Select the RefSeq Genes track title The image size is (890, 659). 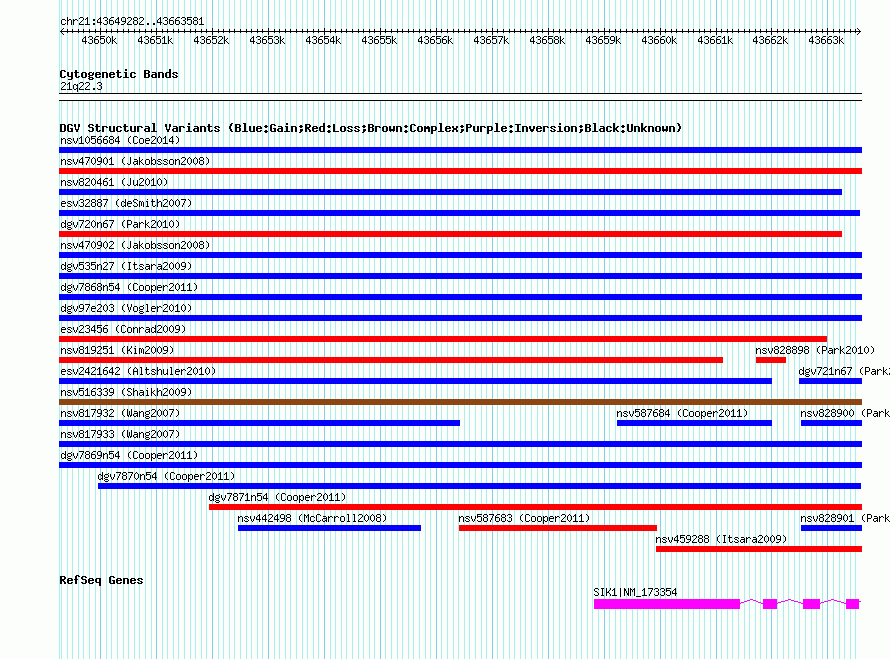(x=101, y=580)
